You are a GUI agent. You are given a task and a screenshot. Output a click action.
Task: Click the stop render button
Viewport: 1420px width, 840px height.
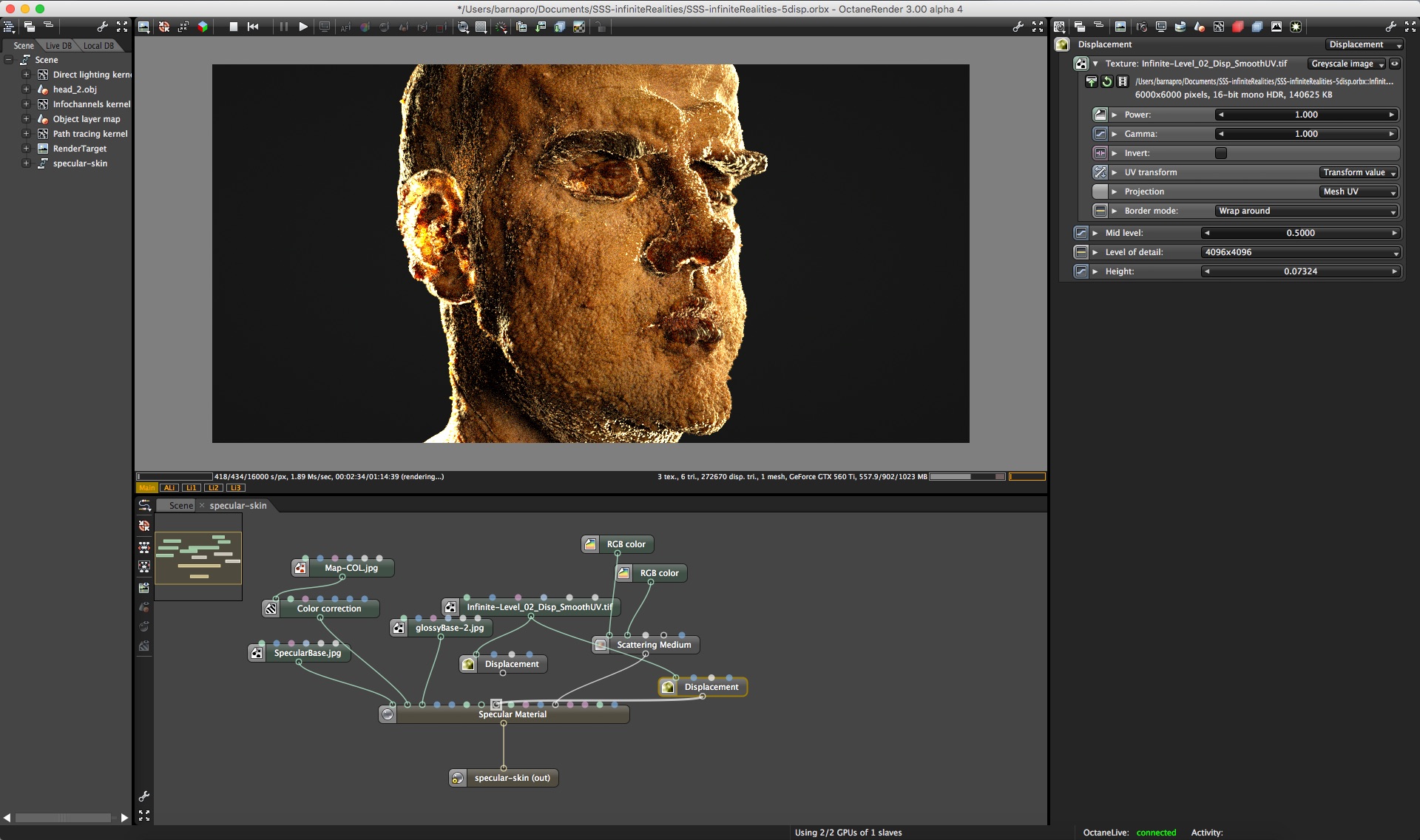point(234,27)
